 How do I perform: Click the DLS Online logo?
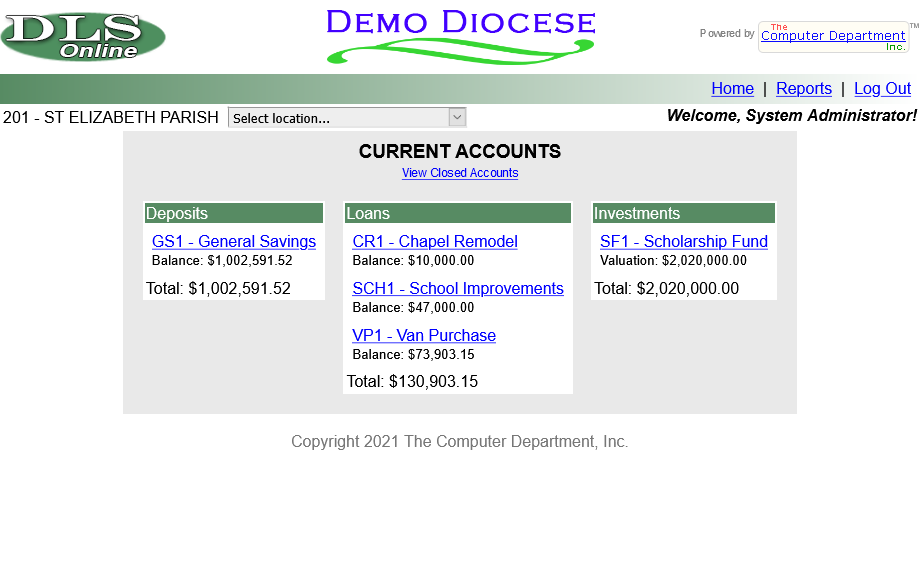83,36
